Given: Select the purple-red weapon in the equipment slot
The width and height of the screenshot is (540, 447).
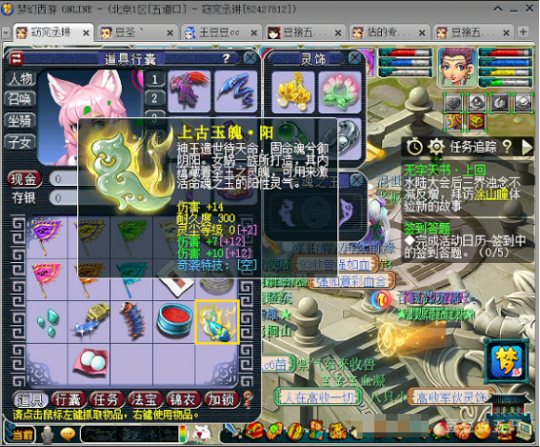Looking at the screenshot, I should pyautogui.click(x=189, y=91).
